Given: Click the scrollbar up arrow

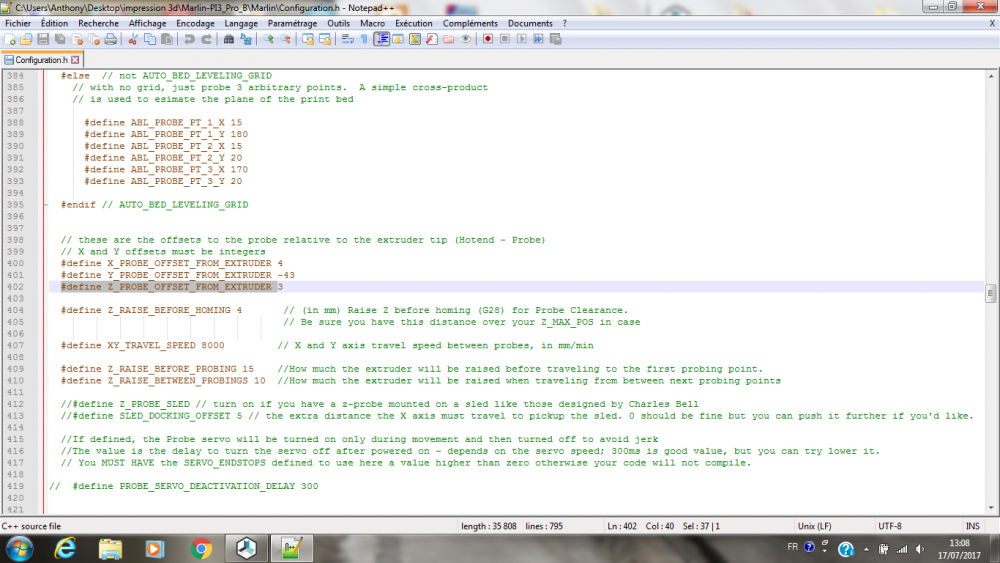Looking at the screenshot, I should pos(990,76).
